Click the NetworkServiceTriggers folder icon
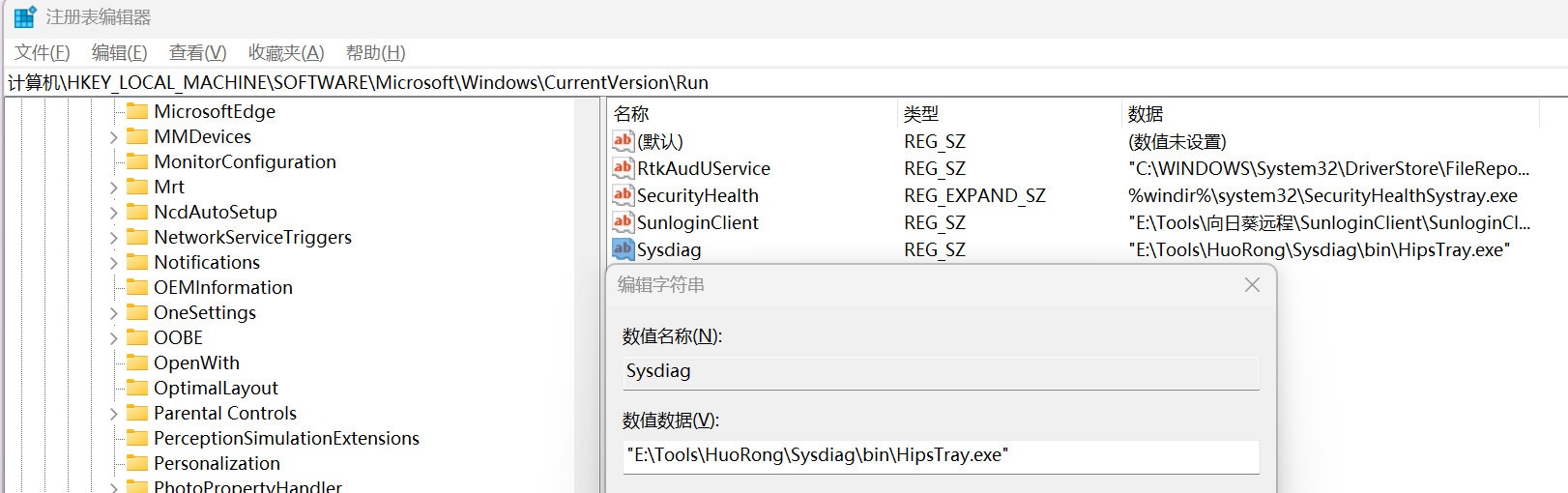This screenshot has width=1568, height=493. click(x=137, y=237)
